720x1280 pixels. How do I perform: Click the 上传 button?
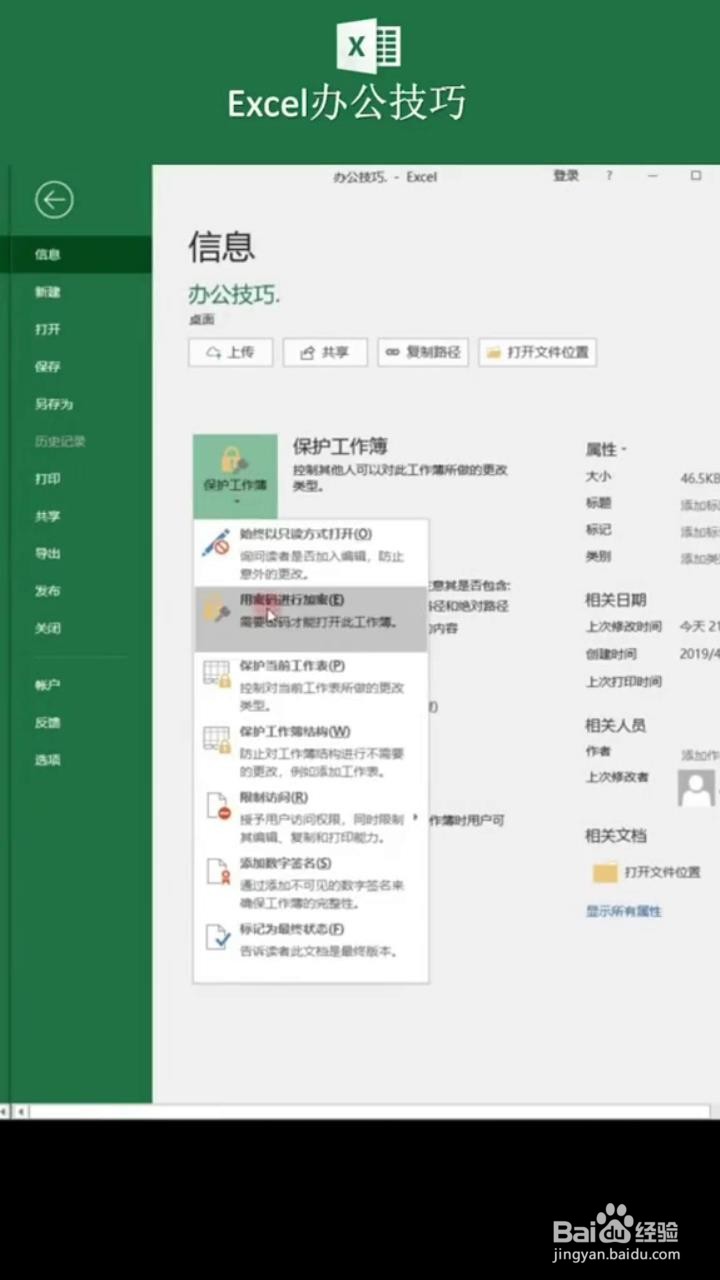pos(230,352)
